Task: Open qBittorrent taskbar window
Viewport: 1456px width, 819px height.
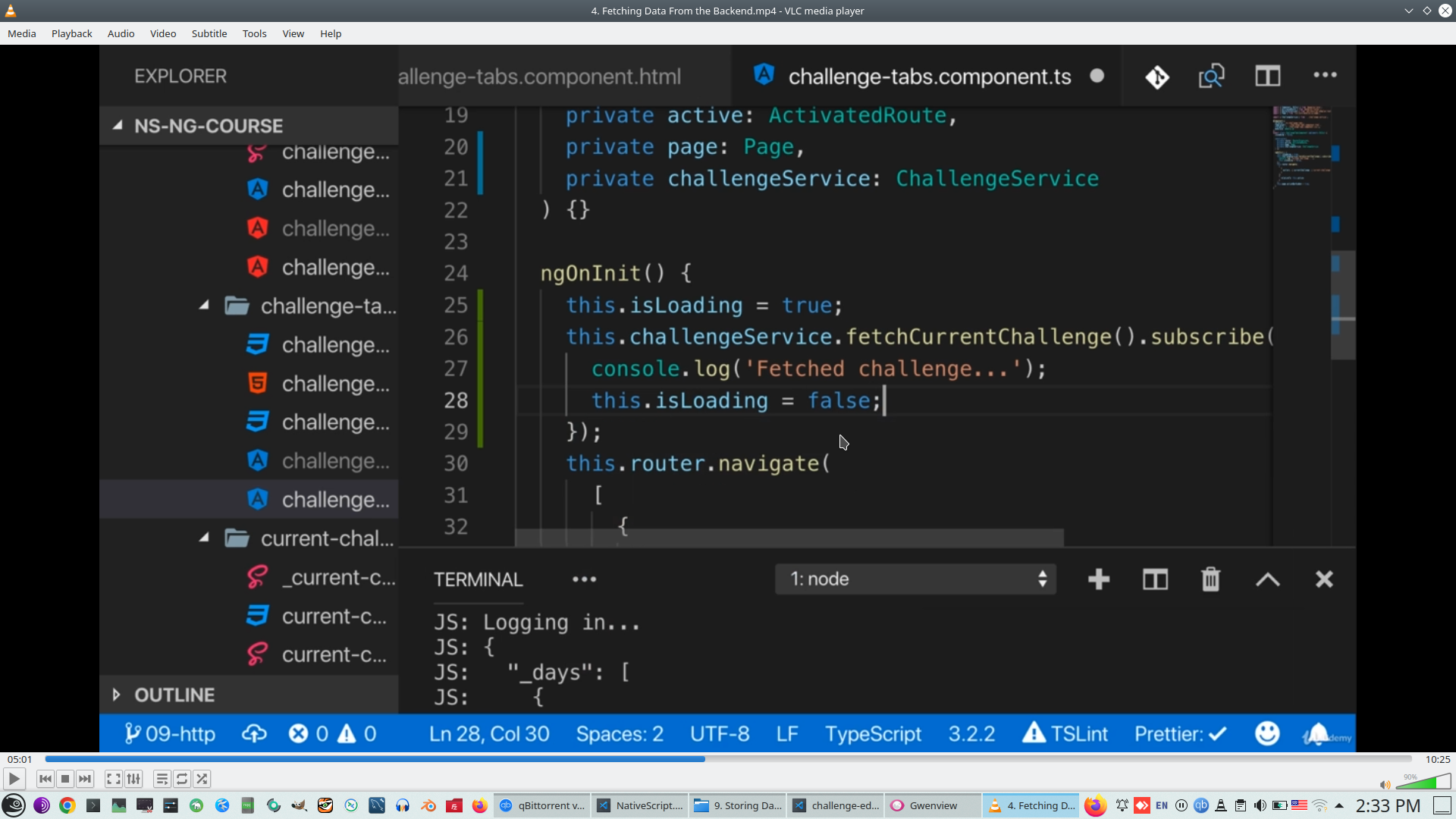Action: [542, 805]
